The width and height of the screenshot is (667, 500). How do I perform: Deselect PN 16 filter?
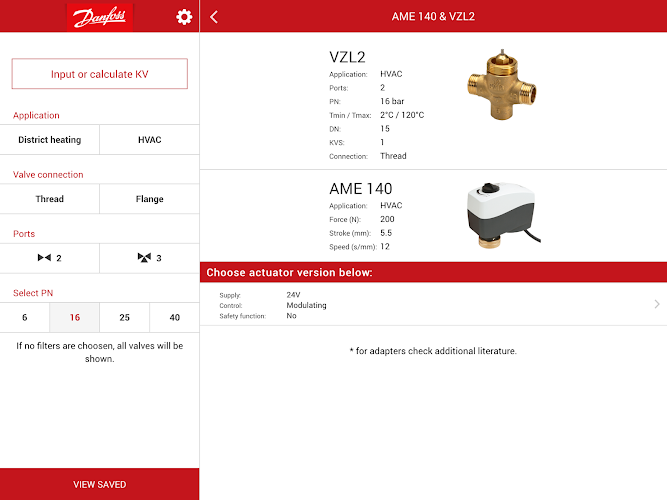coord(74,317)
